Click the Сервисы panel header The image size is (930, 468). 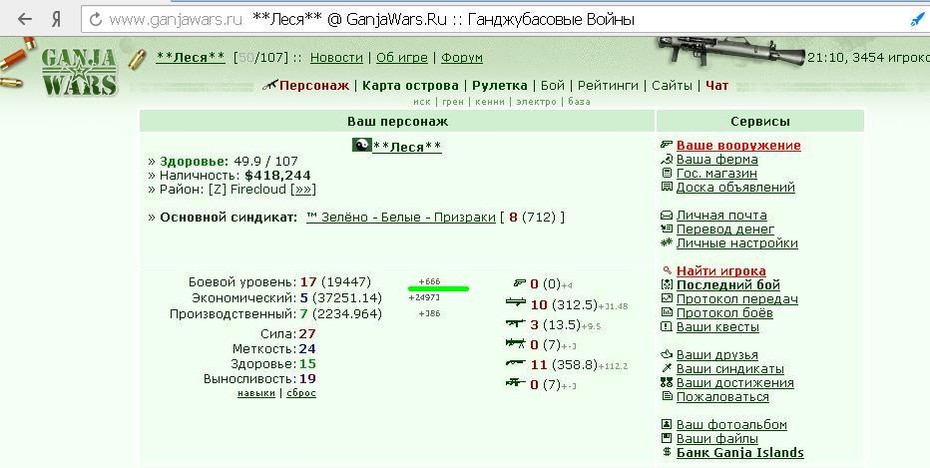point(760,121)
